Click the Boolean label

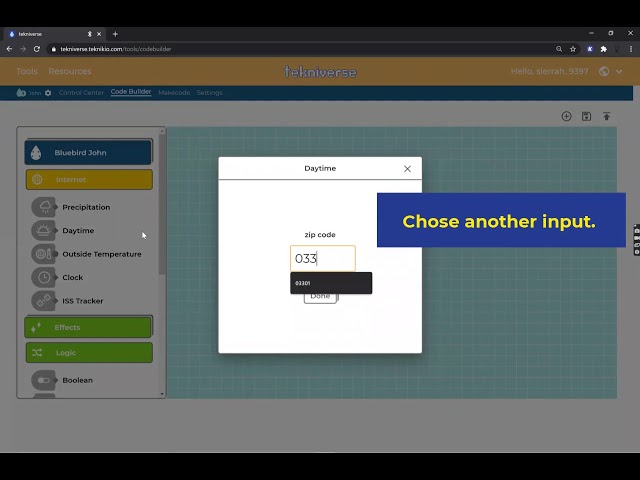click(x=78, y=380)
